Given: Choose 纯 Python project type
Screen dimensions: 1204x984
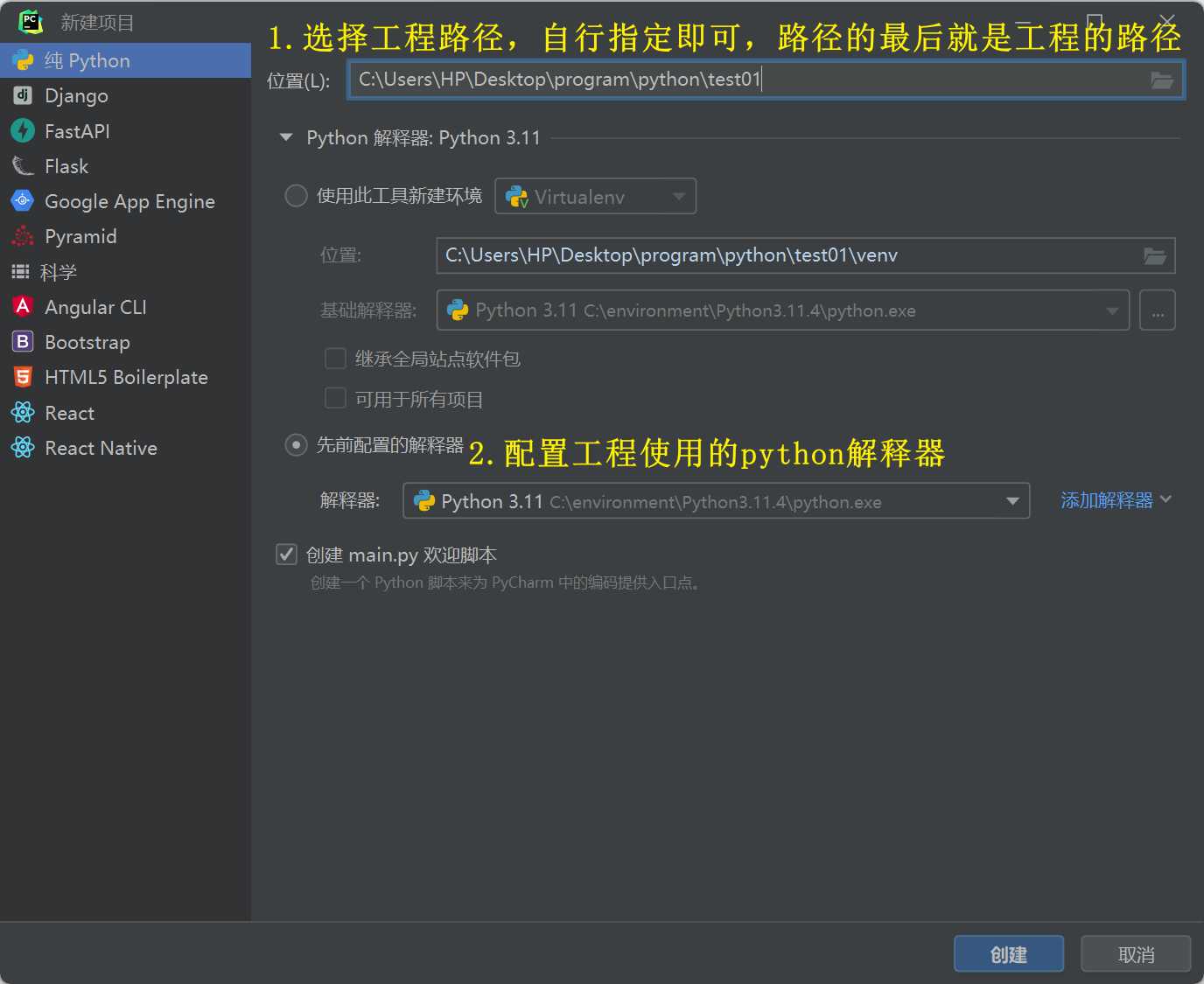Looking at the screenshot, I should [125, 60].
